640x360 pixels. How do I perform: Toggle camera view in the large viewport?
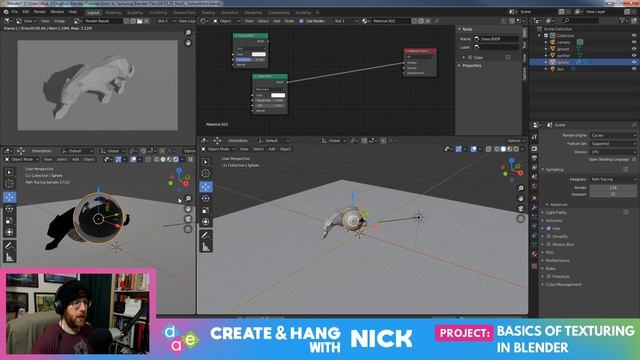tap(520, 209)
